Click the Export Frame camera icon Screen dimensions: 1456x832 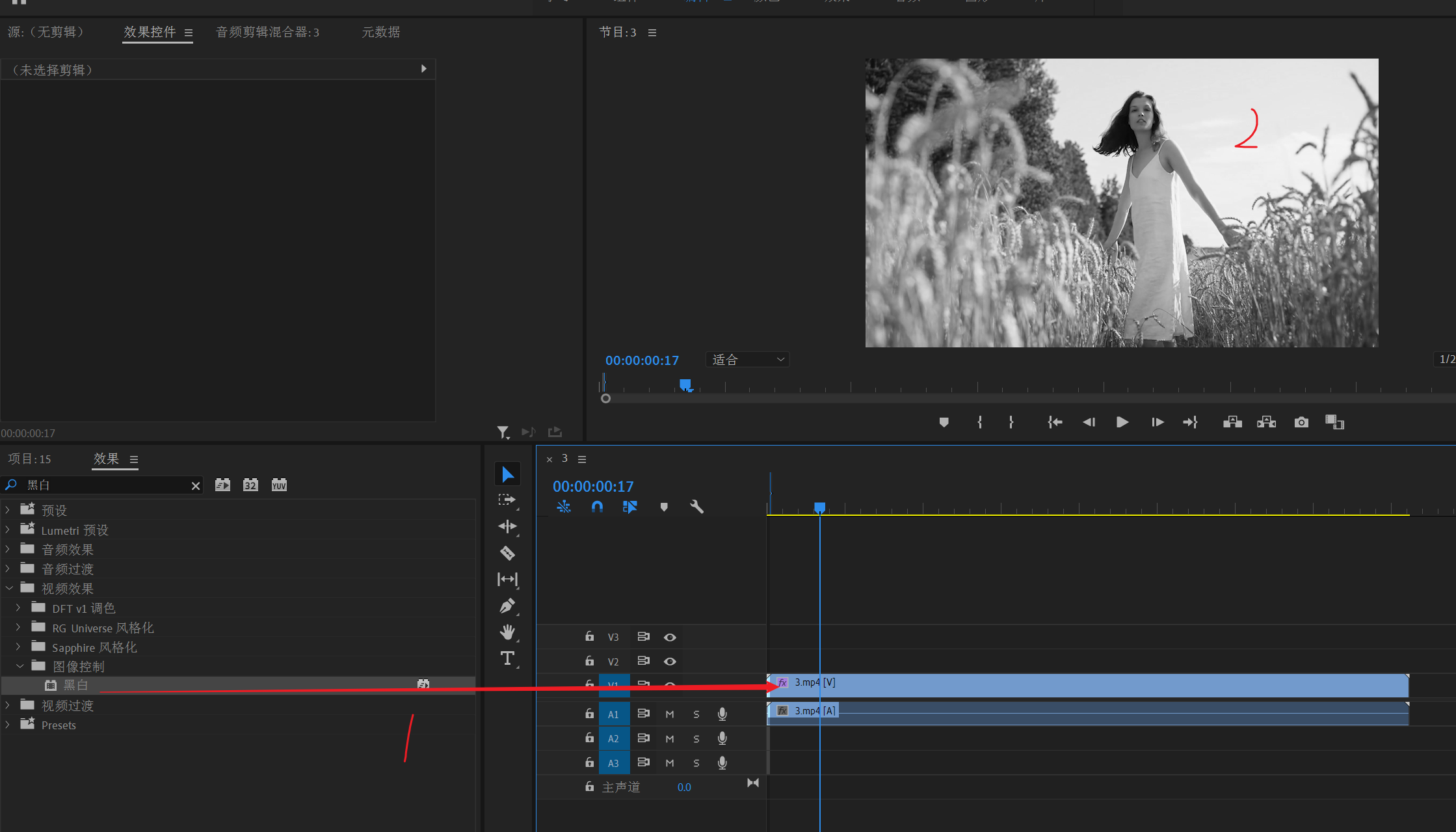tap(1301, 422)
